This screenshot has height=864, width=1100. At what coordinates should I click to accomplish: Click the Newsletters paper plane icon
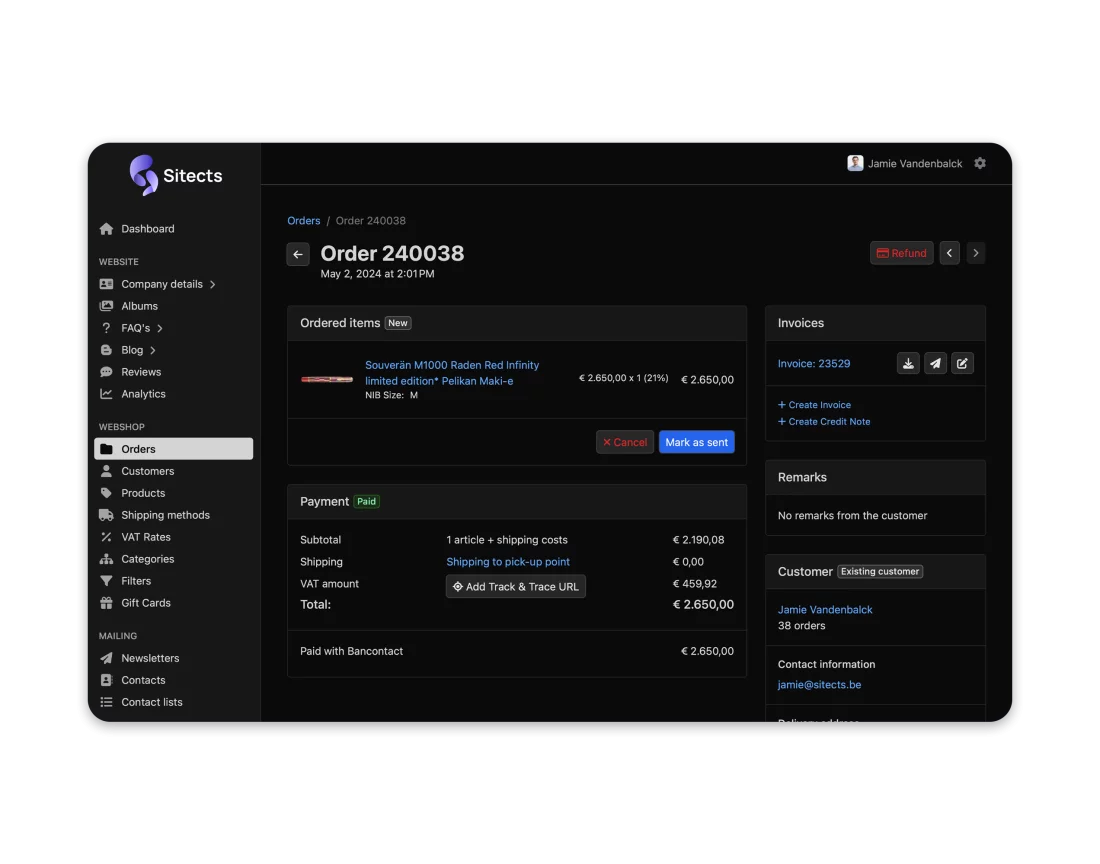pyautogui.click(x=106, y=658)
